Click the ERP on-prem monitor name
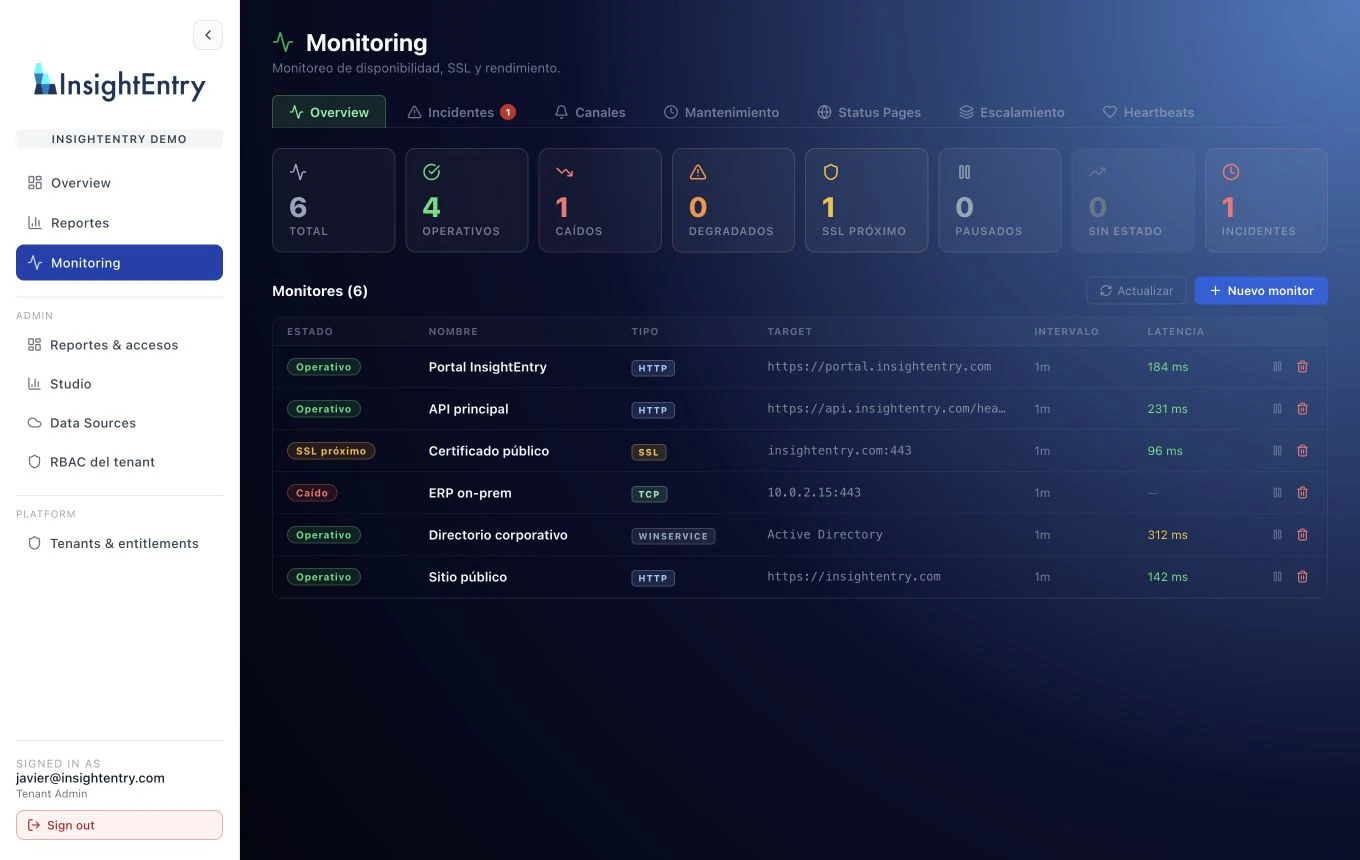 [470, 493]
